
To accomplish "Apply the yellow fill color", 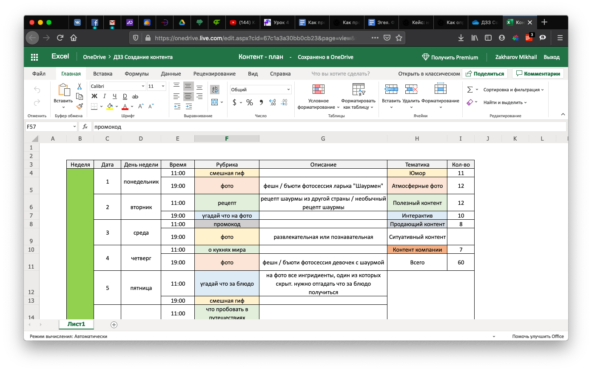I will (110, 107).
